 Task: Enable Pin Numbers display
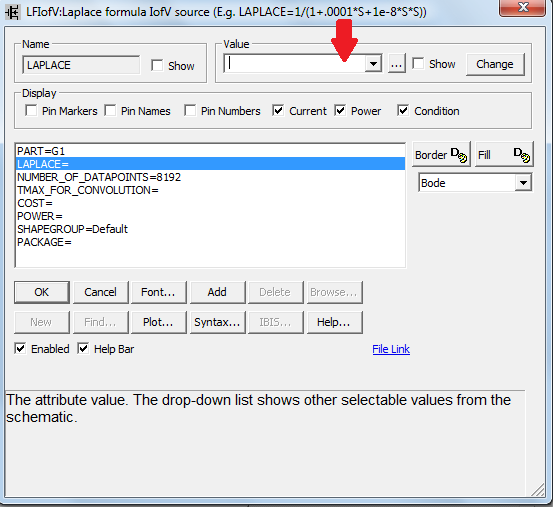point(190,111)
